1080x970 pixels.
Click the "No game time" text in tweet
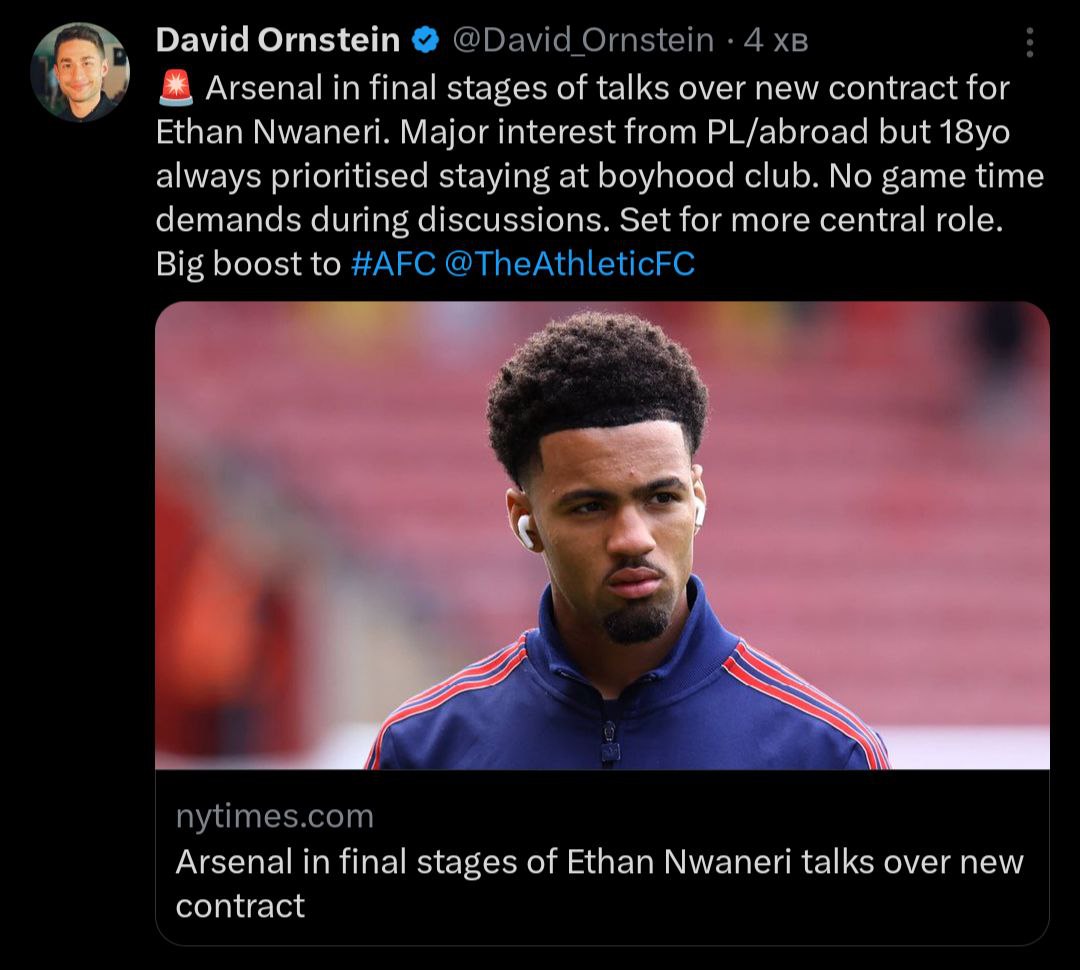tap(942, 176)
